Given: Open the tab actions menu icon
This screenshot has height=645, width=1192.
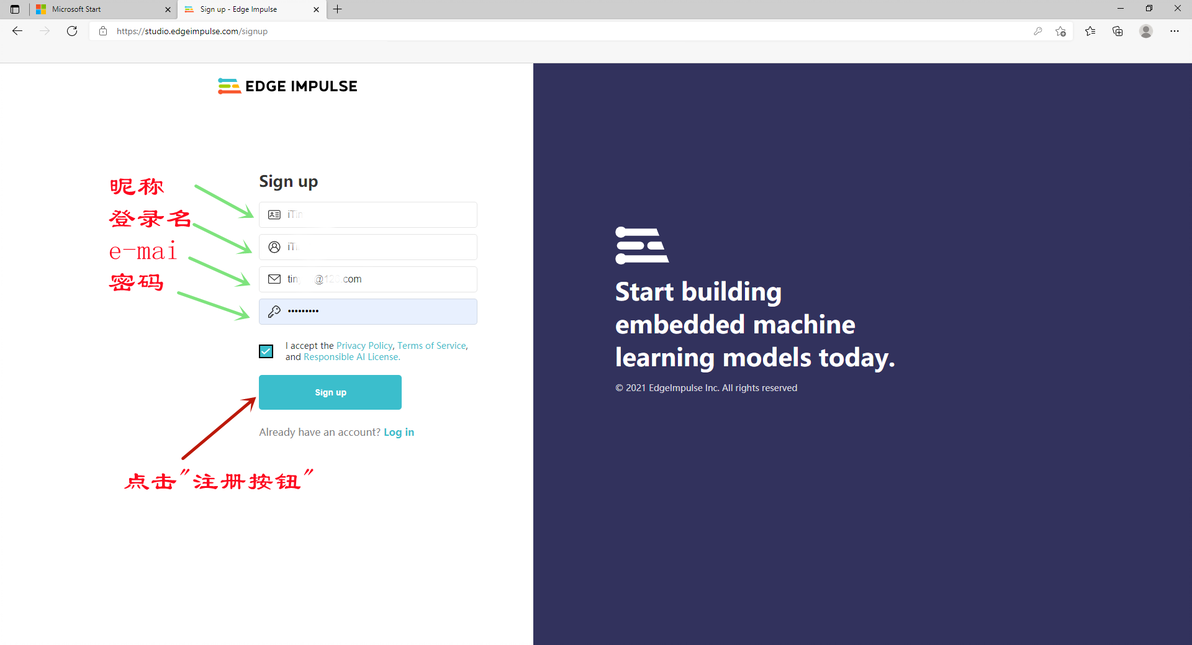Looking at the screenshot, I should [14, 9].
